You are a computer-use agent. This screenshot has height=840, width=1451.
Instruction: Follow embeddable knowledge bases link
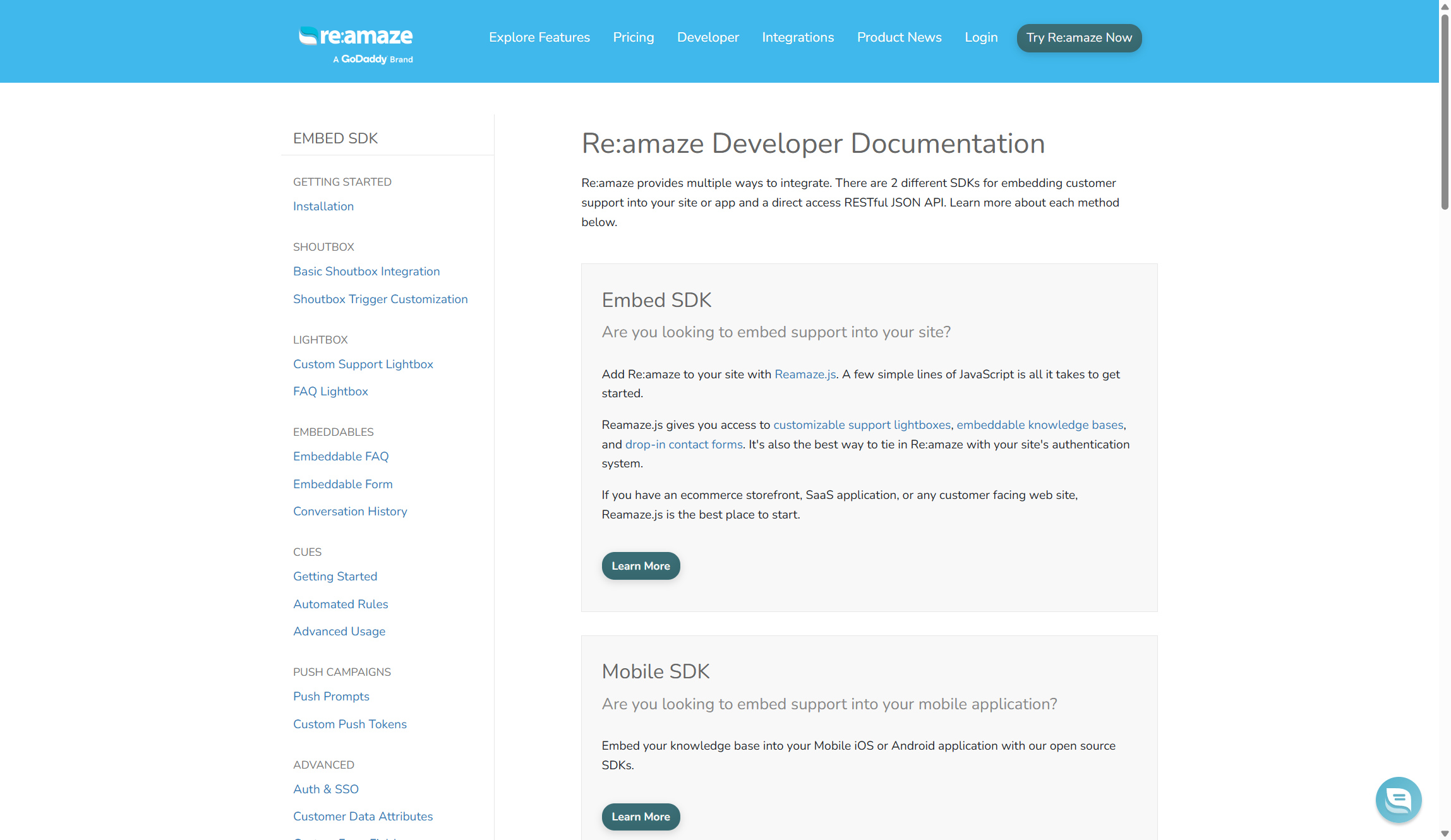[x=1040, y=424]
